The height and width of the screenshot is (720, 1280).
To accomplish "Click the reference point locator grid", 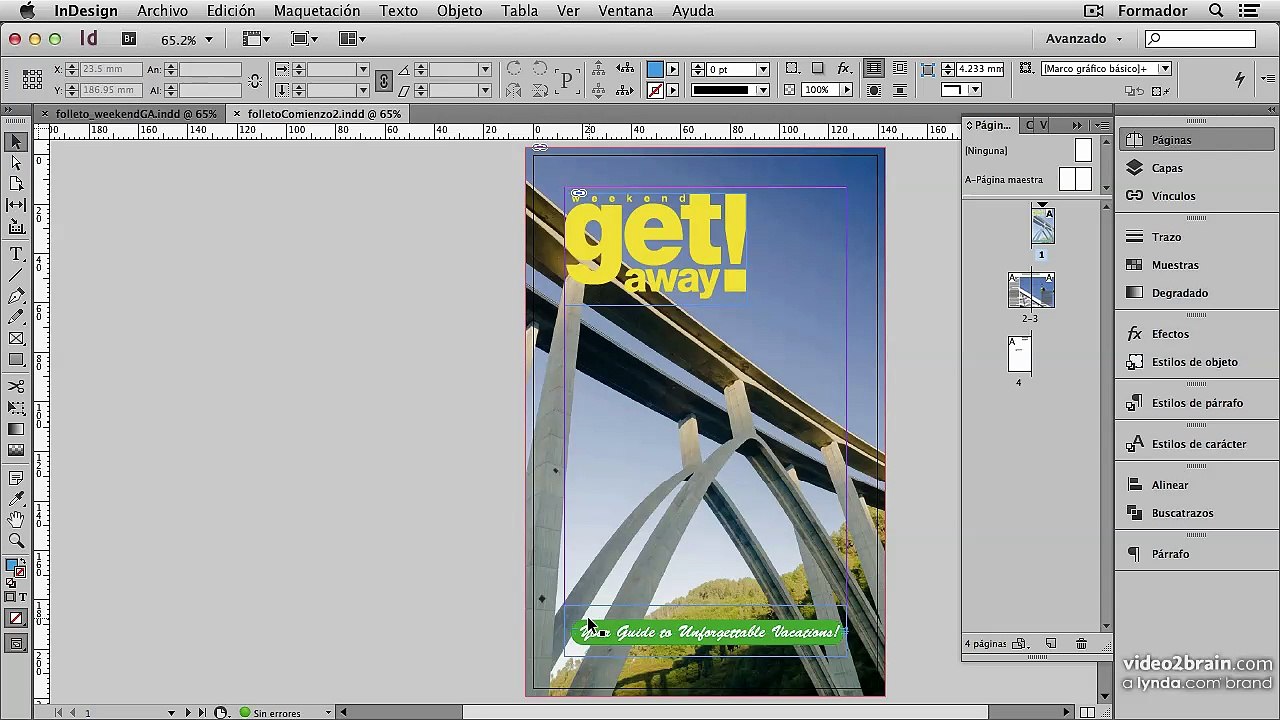I will pos(32,79).
